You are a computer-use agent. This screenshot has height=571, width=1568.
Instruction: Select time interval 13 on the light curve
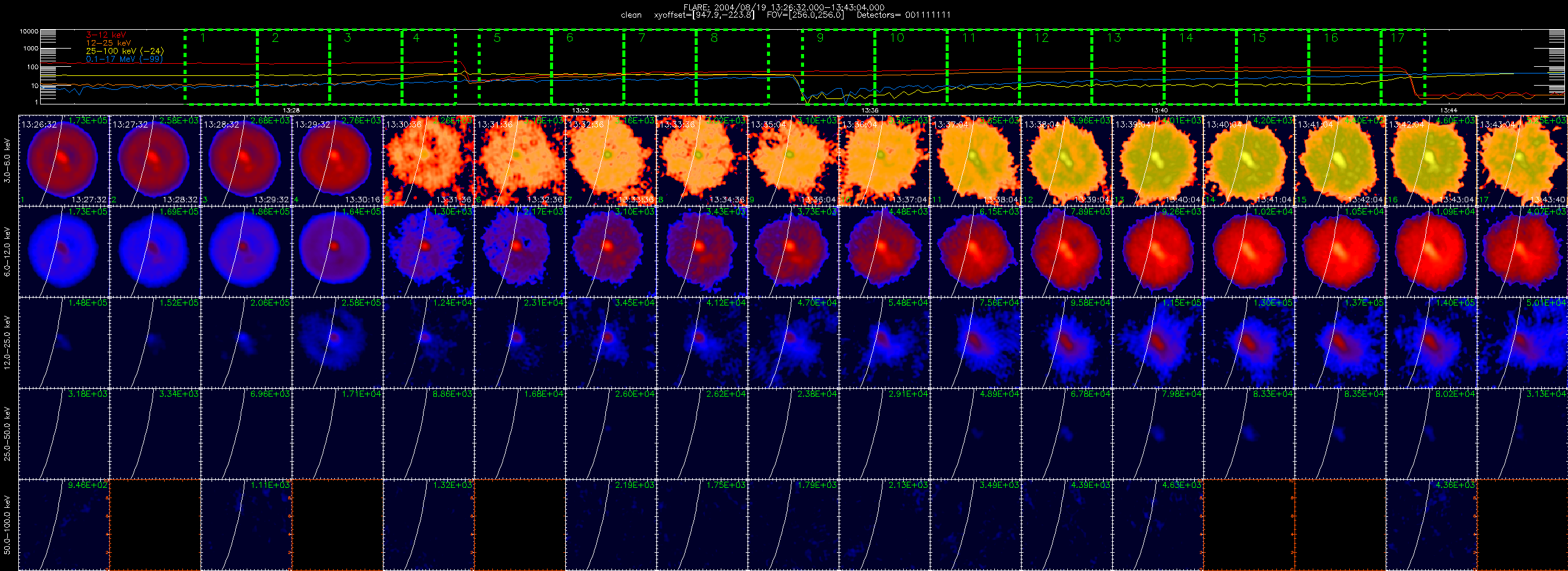[1128, 66]
